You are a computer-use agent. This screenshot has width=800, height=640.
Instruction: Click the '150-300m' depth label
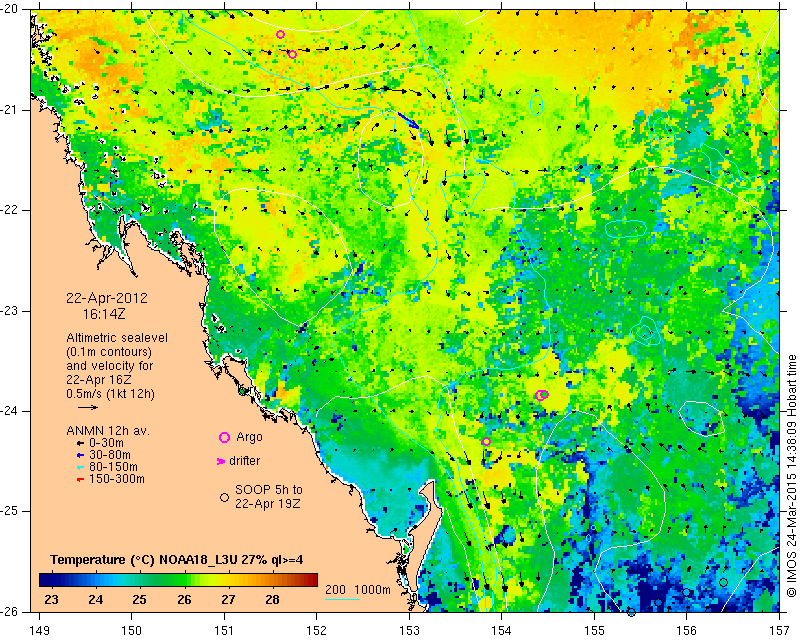116,479
